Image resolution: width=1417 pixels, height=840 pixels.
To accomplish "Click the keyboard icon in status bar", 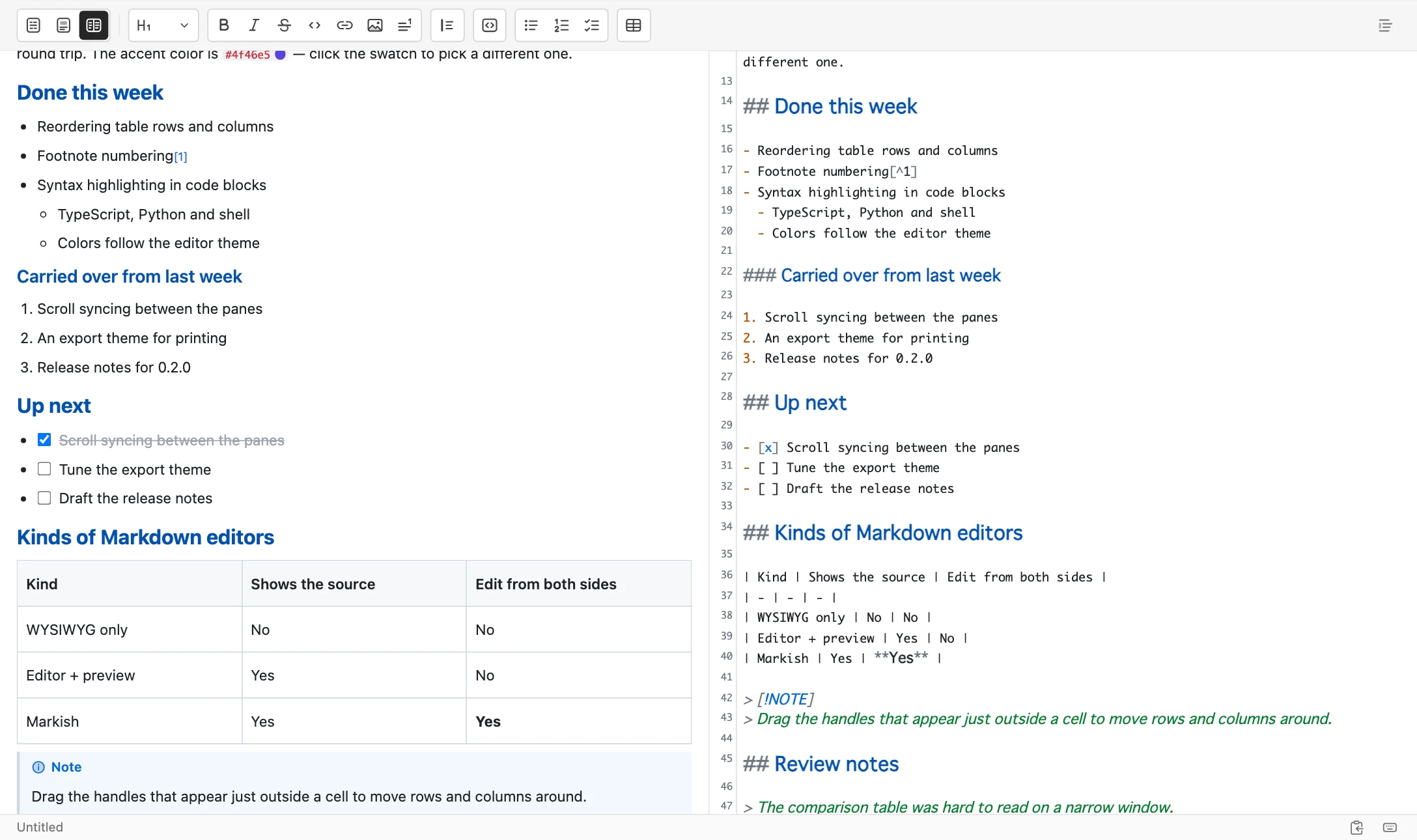I will click(1390, 828).
